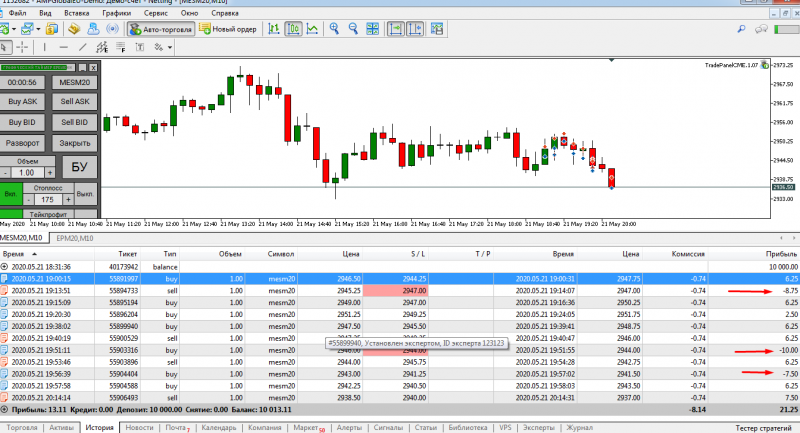Viewport: 800px width, 433px height.
Task: Switch to the Новости tab
Action: coord(139,428)
